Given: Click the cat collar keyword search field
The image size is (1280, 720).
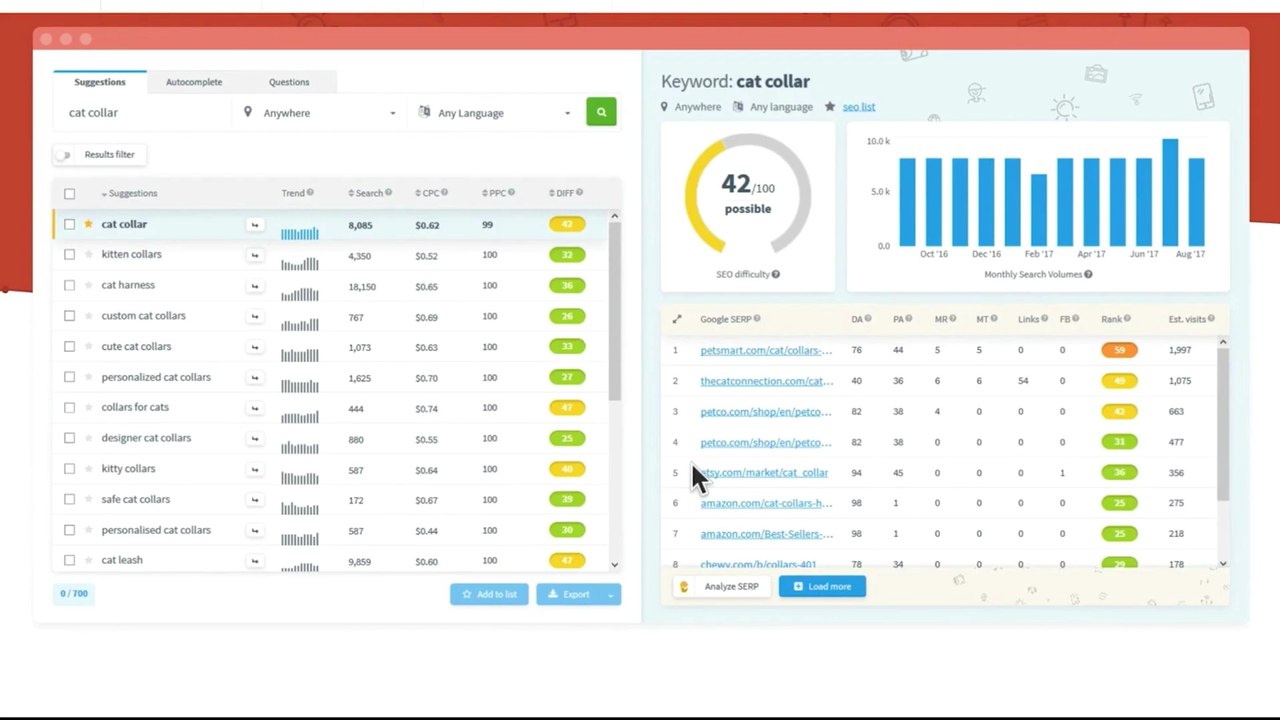Looking at the screenshot, I should pyautogui.click(x=142, y=113).
